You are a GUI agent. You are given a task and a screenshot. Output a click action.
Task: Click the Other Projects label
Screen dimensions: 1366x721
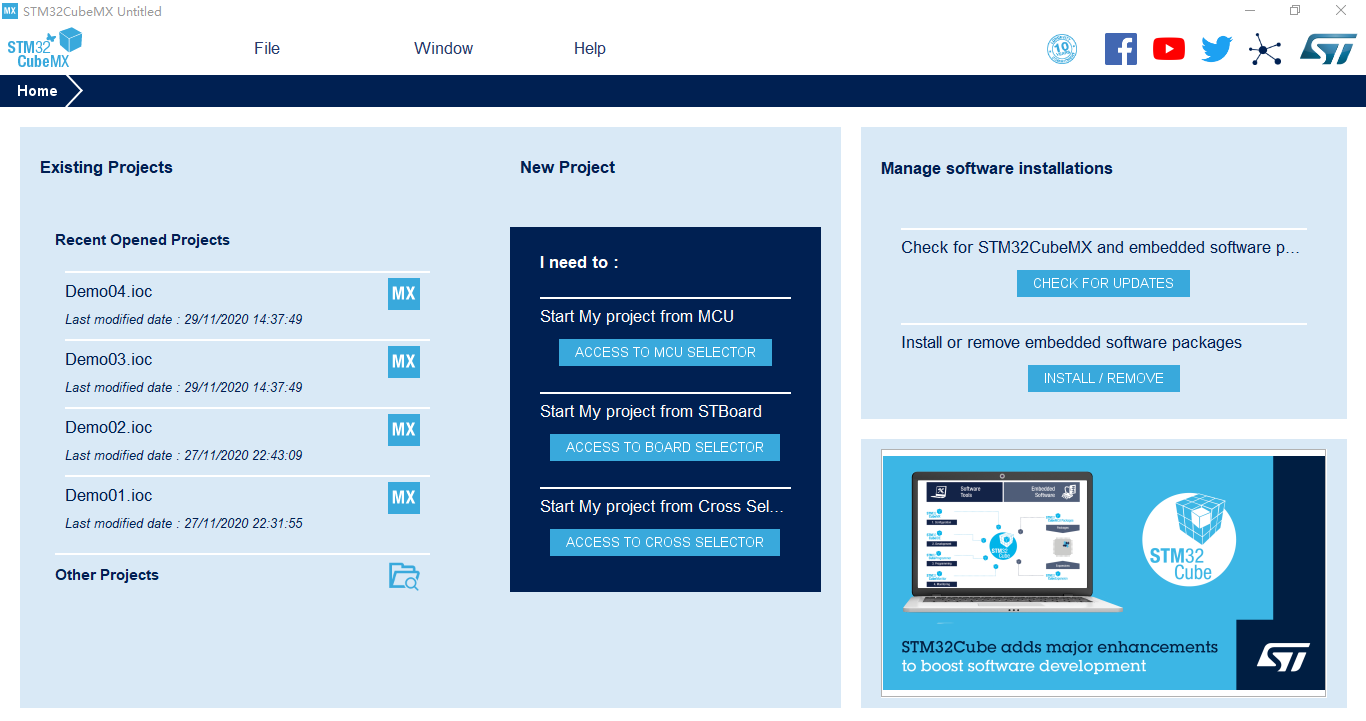107,575
